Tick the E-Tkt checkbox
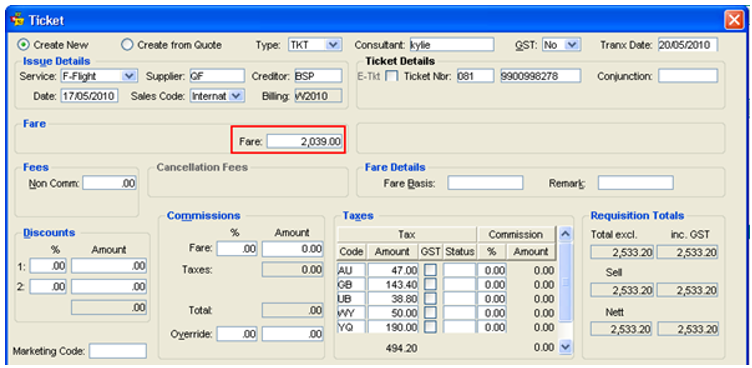The height and width of the screenshot is (368, 752). pyautogui.click(x=392, y=76)
